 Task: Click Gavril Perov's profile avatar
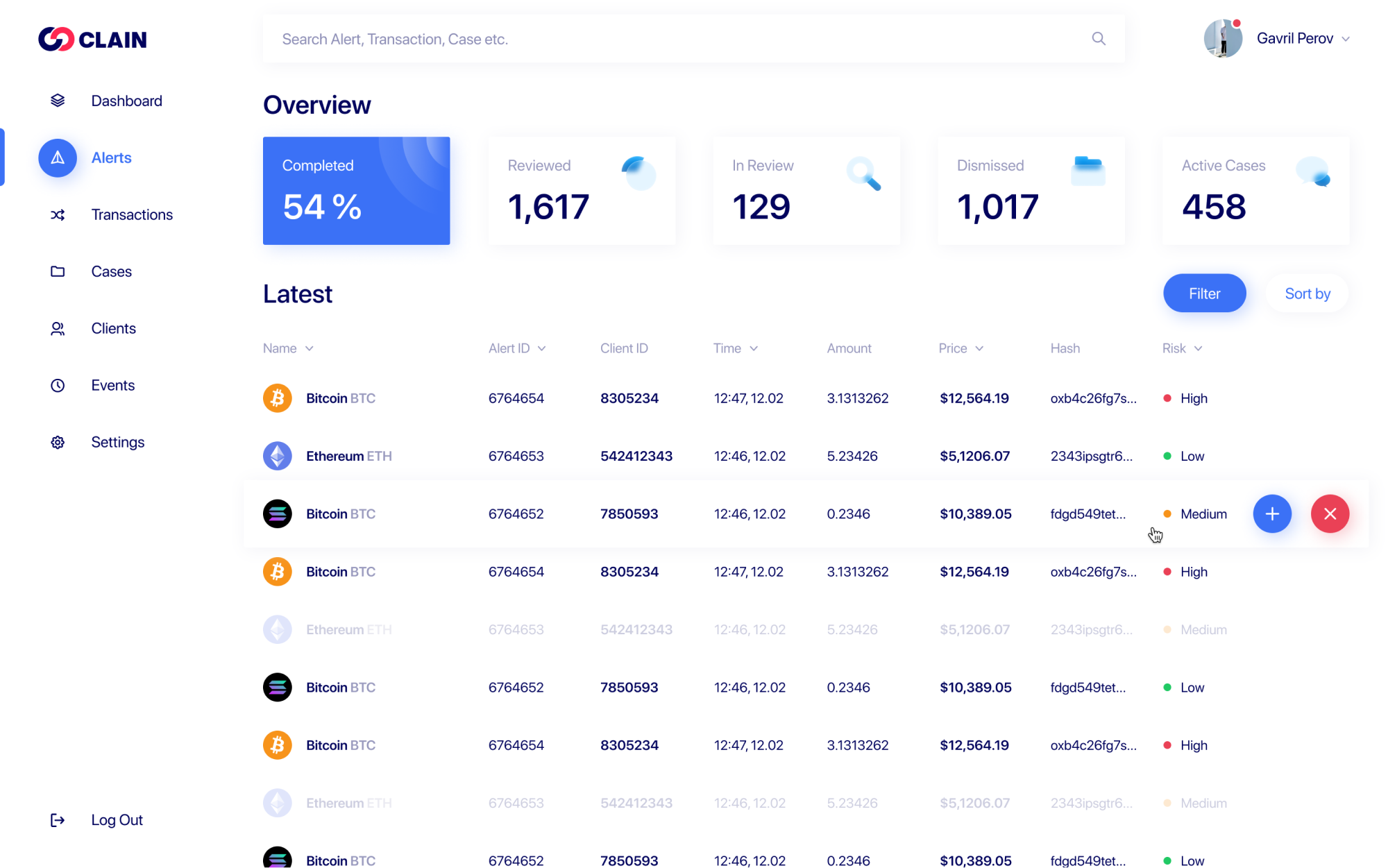[1223, 39]
